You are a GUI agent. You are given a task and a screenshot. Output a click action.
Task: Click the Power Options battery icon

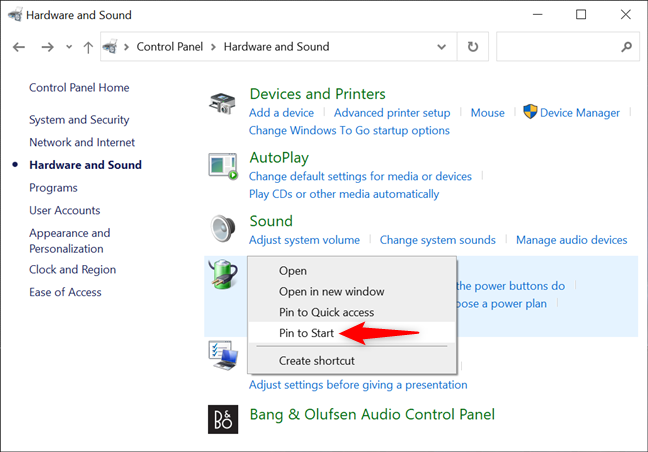tap(223, 274)
